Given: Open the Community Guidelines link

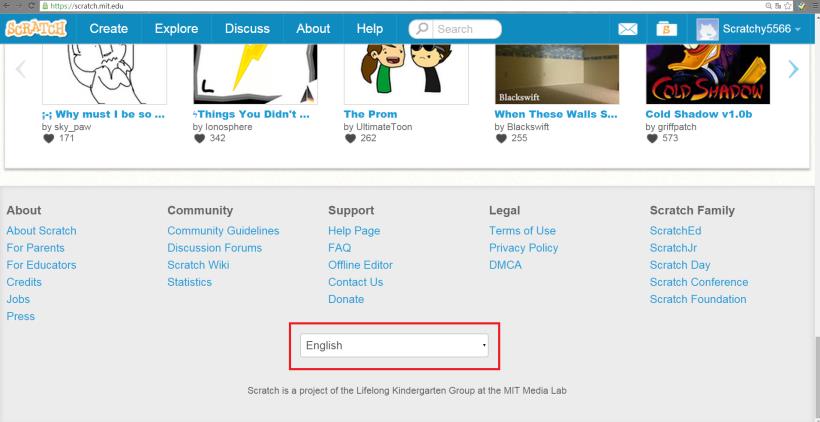Looking at the screenshot, I should 223,231.
